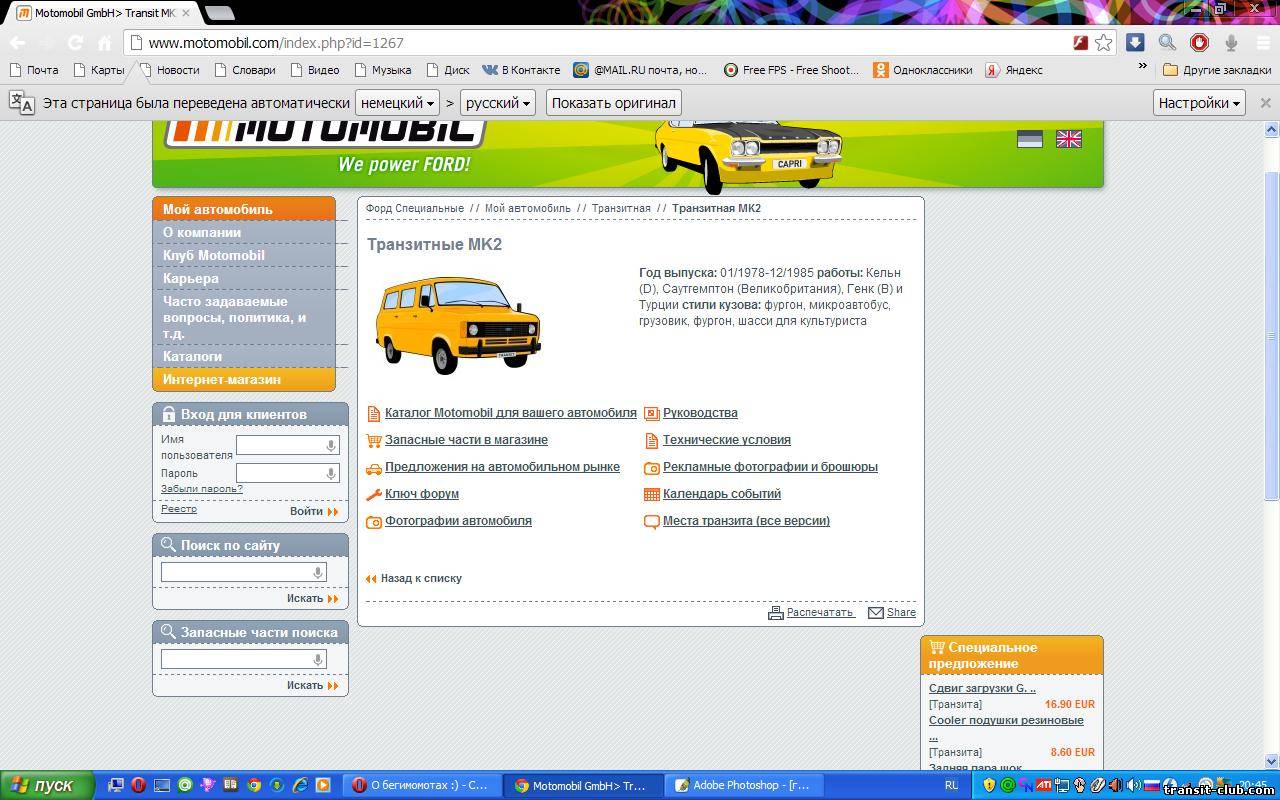Click the microphone extension icon in toolbar
1280x800 pixels.
[1231, 42]
